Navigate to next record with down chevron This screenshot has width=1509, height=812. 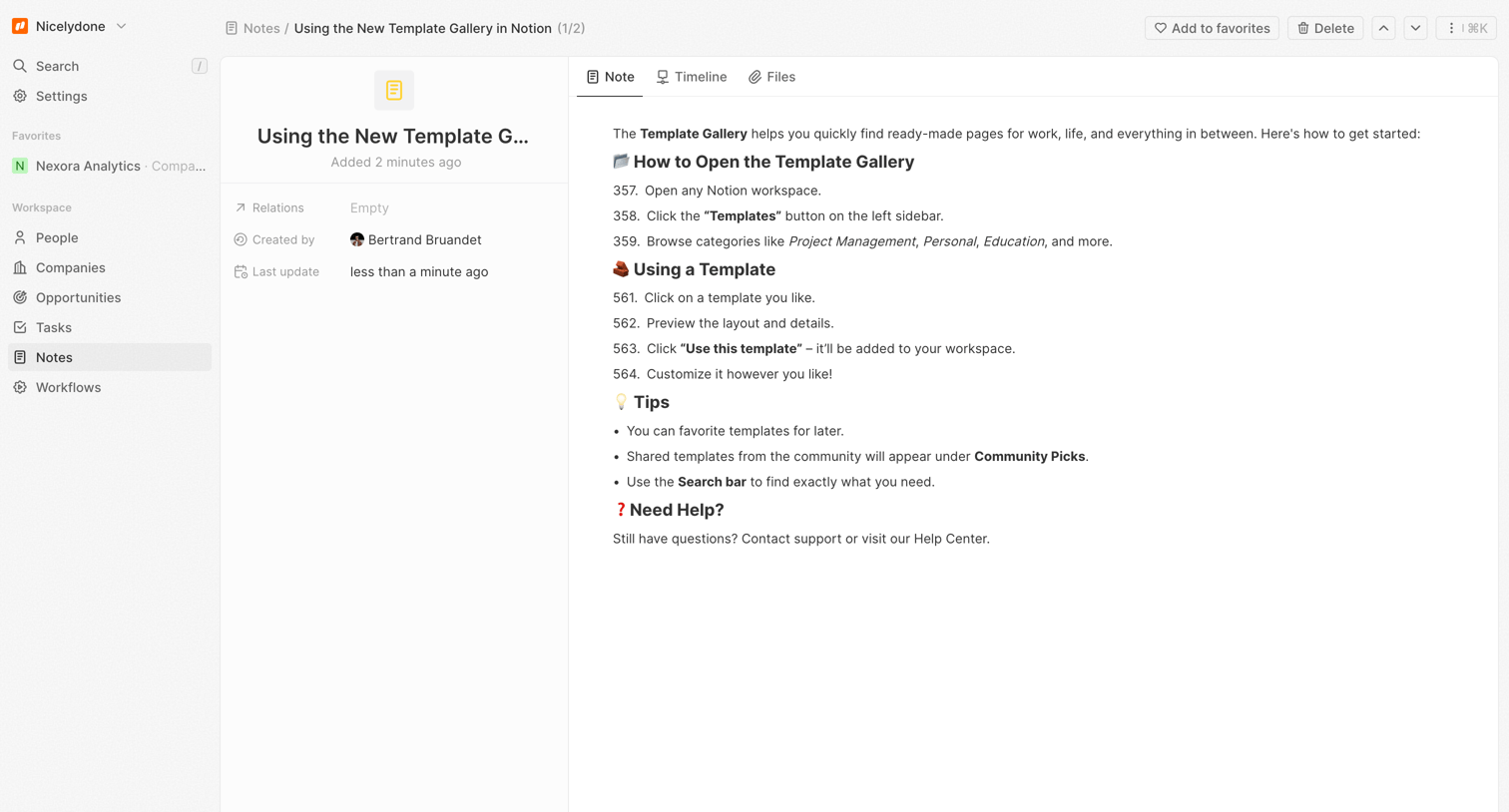(x=1415, y=28)
